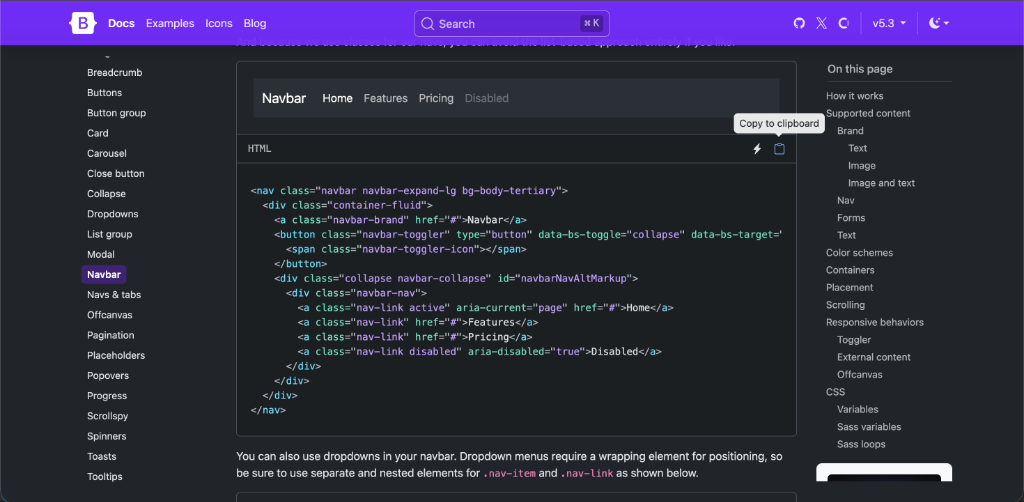The height and width of the screenshot is (502, 1024).
Task: Jump to Nav in On this page
Action: (846, 200)
